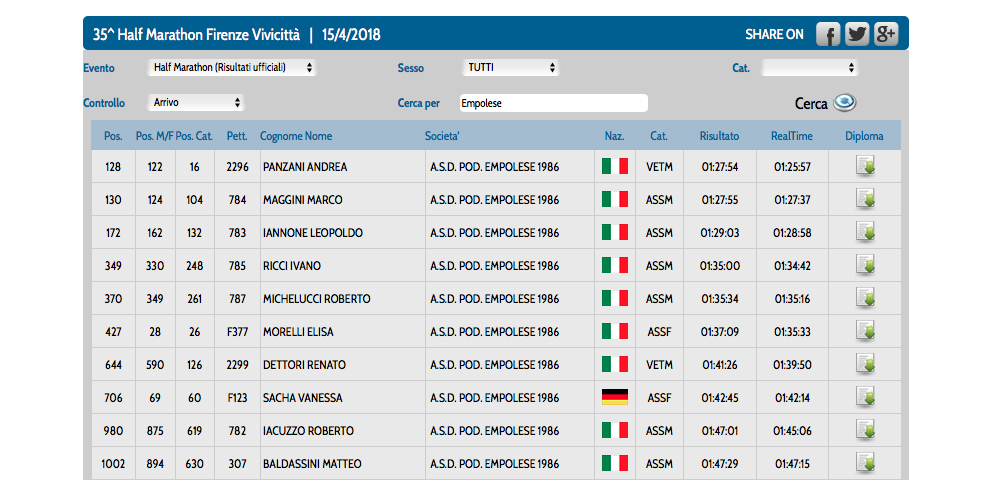The width and height of the screenshot is (991, 495).
Task: Click the Italian flag for Morelli Elisa
Action: [x=614, y=331]
